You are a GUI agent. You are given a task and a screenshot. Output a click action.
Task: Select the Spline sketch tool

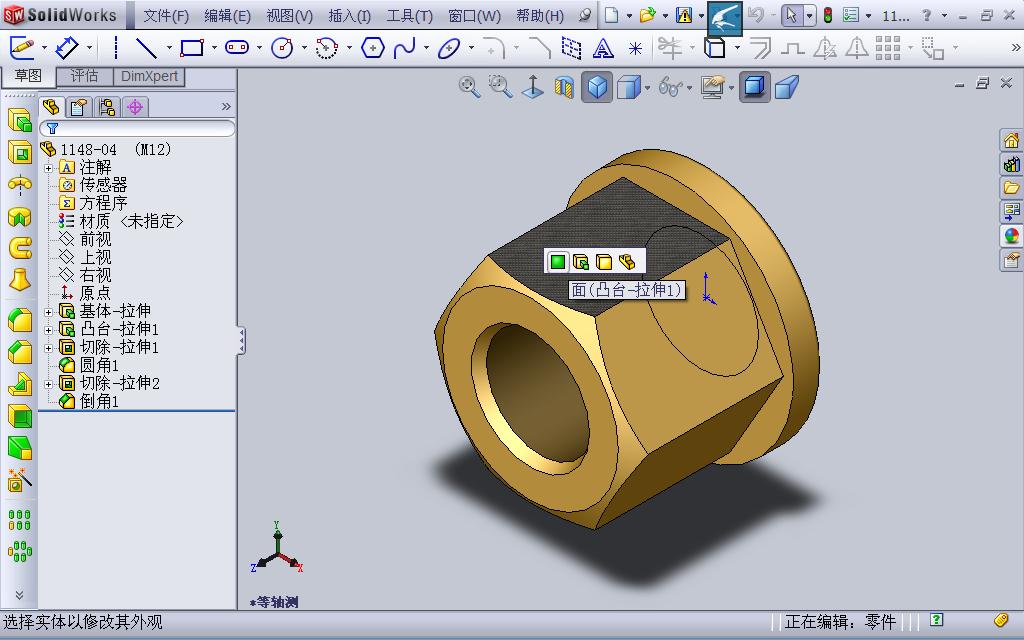click(405, 48)
